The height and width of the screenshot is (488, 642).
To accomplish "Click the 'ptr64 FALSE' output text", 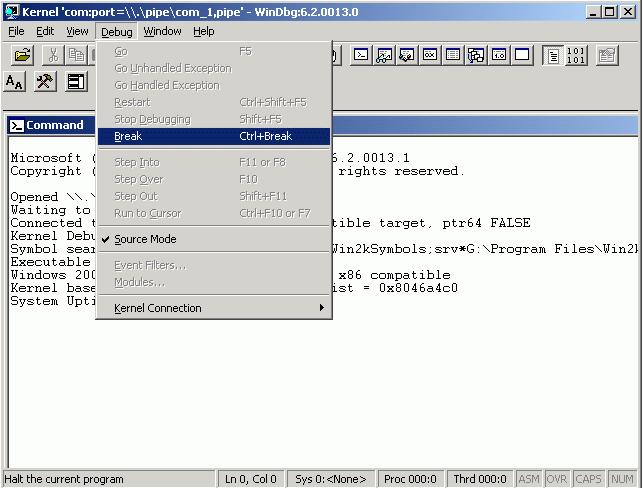I will [x=486, y=223].
